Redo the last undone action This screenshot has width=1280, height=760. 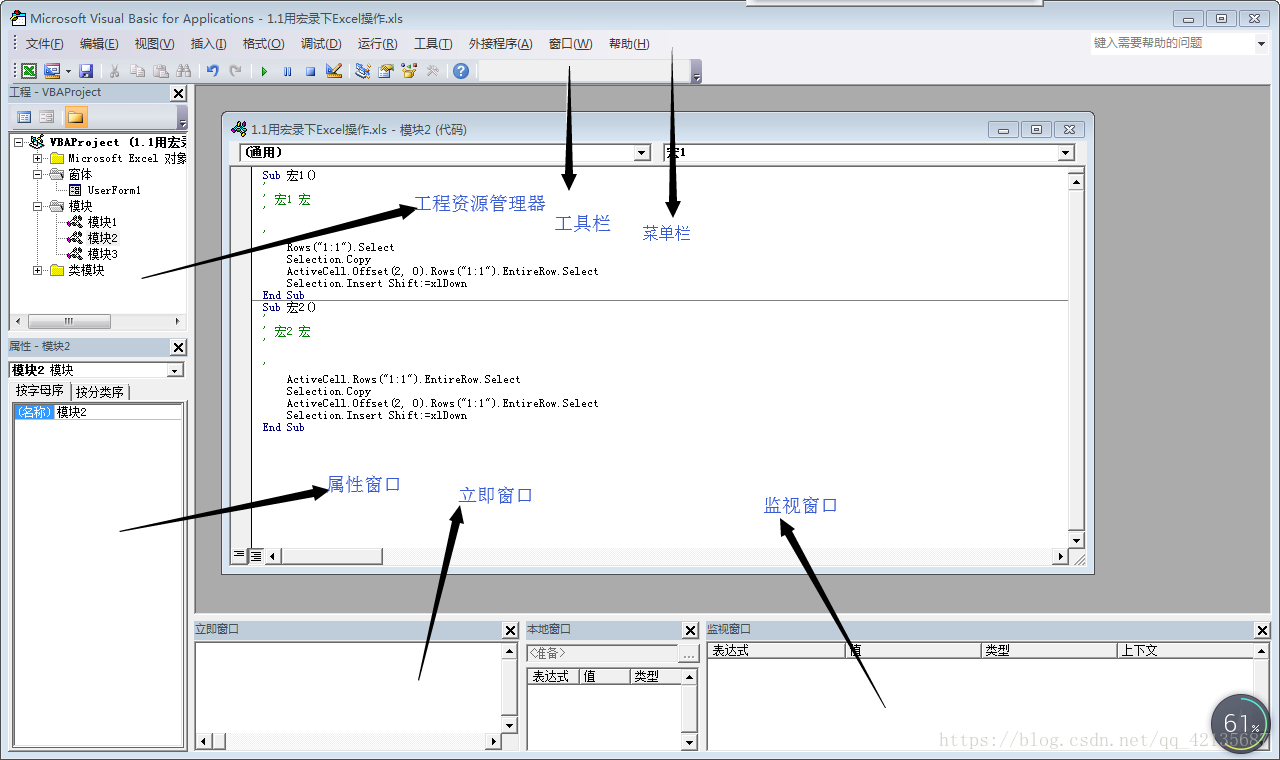[235, 71]
